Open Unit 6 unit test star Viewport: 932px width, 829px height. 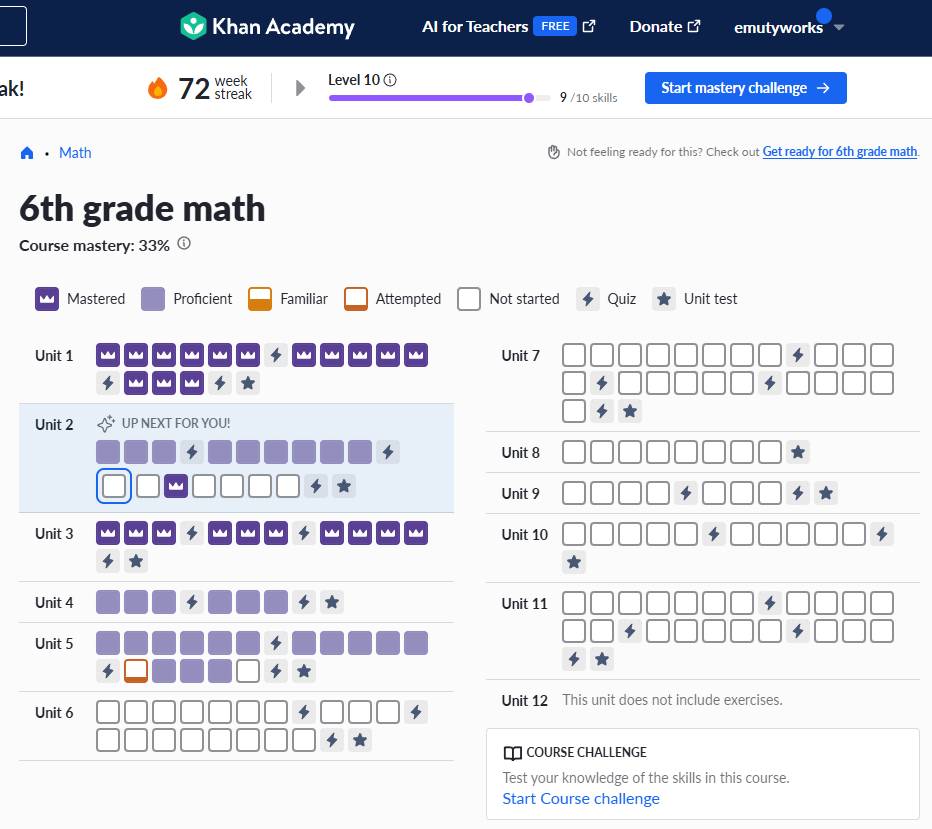click(x=360, y=740)
